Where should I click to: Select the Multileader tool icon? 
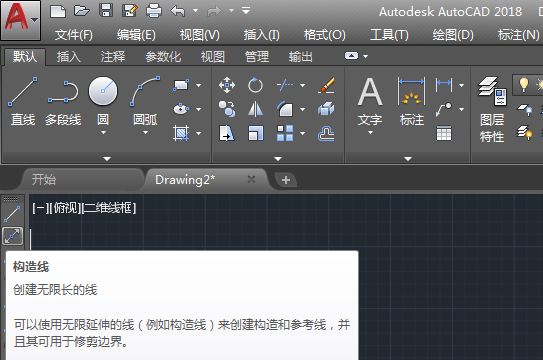click(x=444, y=109)
